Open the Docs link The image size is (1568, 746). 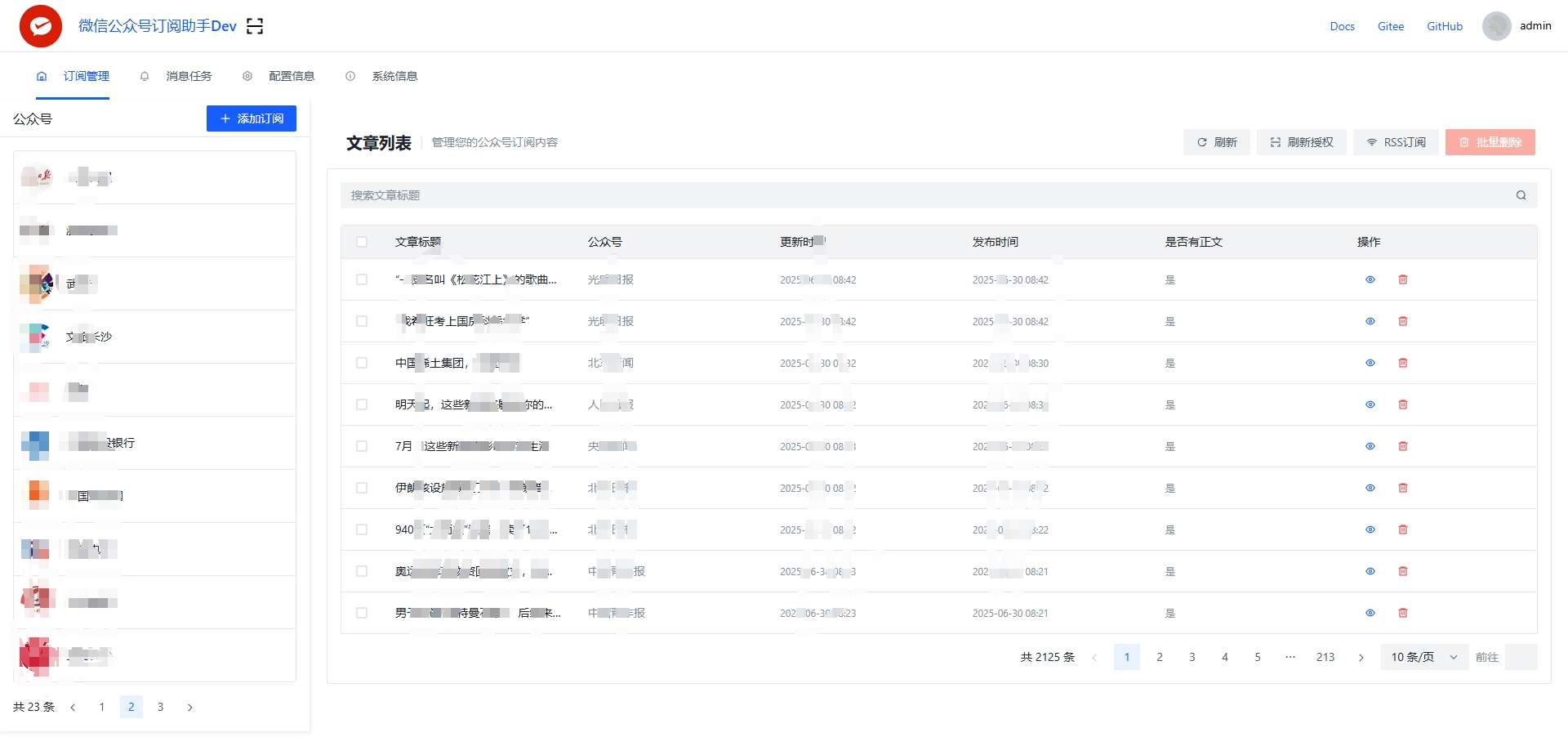[1342, 26]
